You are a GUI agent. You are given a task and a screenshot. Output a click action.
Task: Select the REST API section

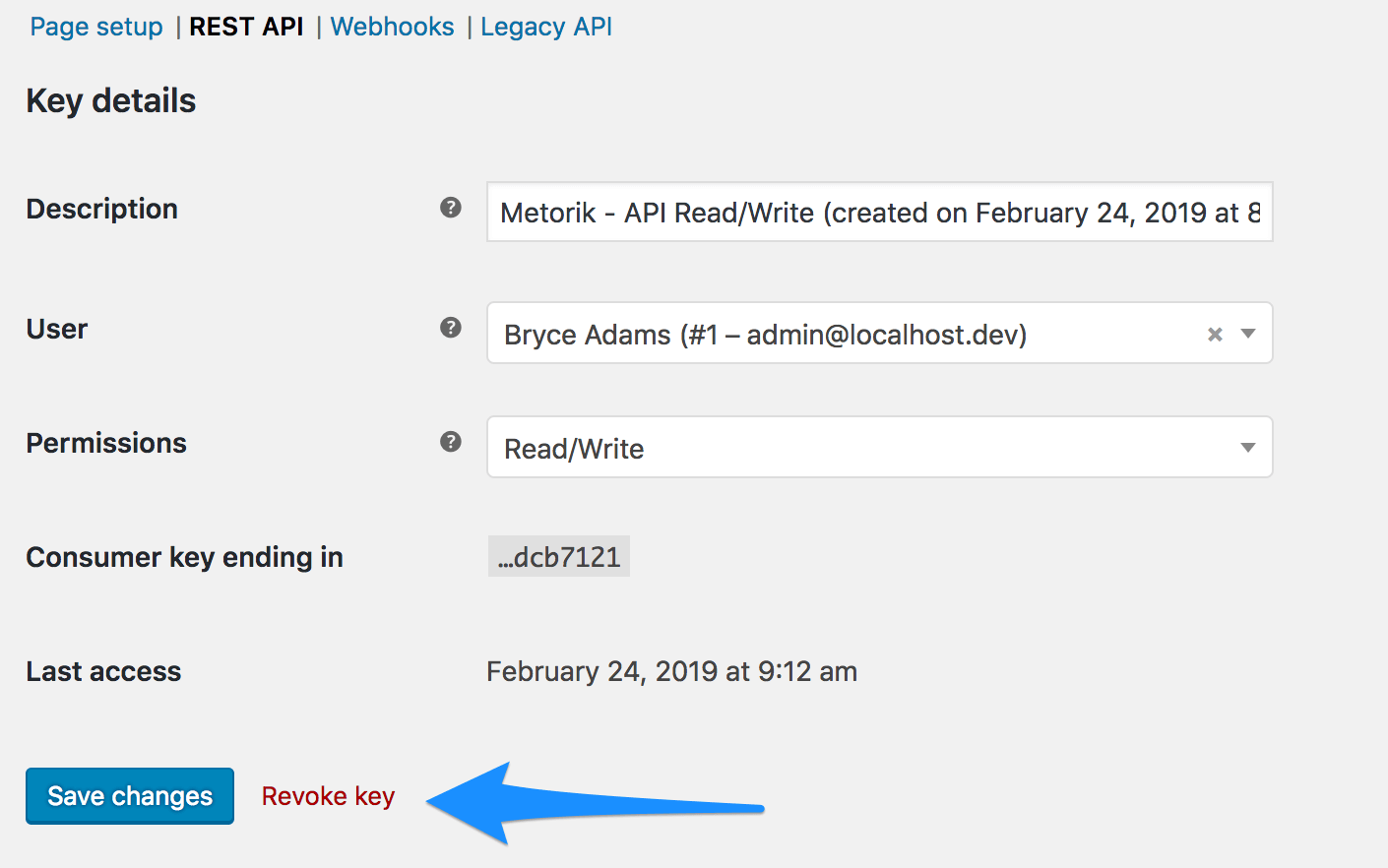[x=246, y=27]
